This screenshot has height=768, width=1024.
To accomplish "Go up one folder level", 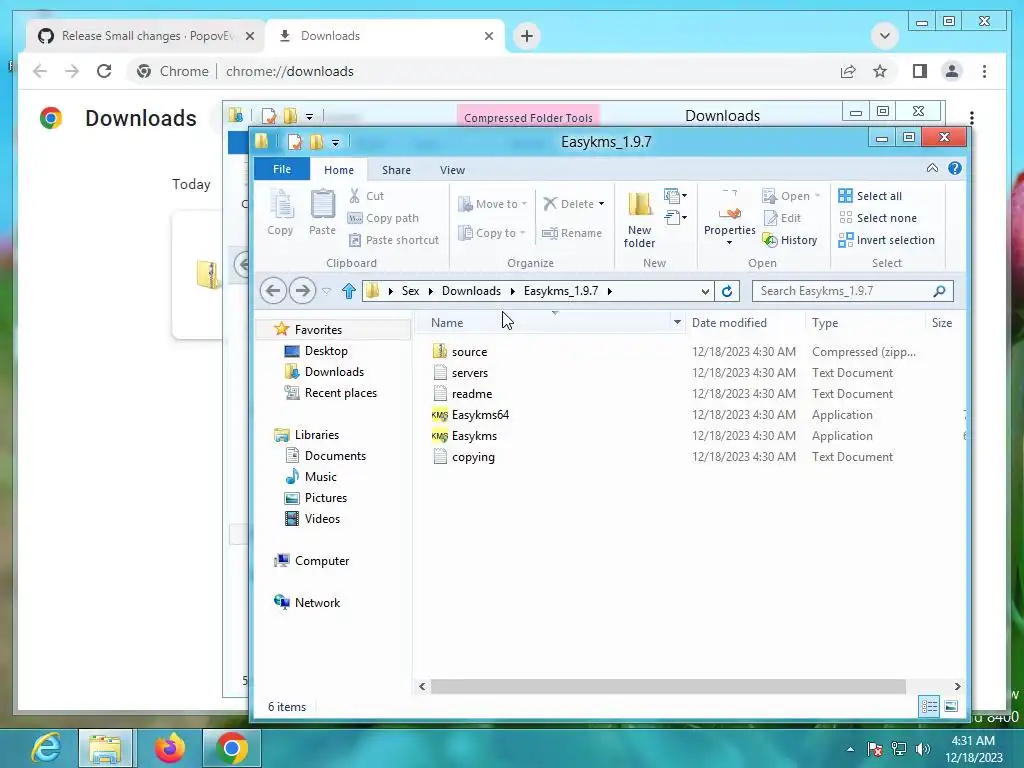I will tap(349, 291).
